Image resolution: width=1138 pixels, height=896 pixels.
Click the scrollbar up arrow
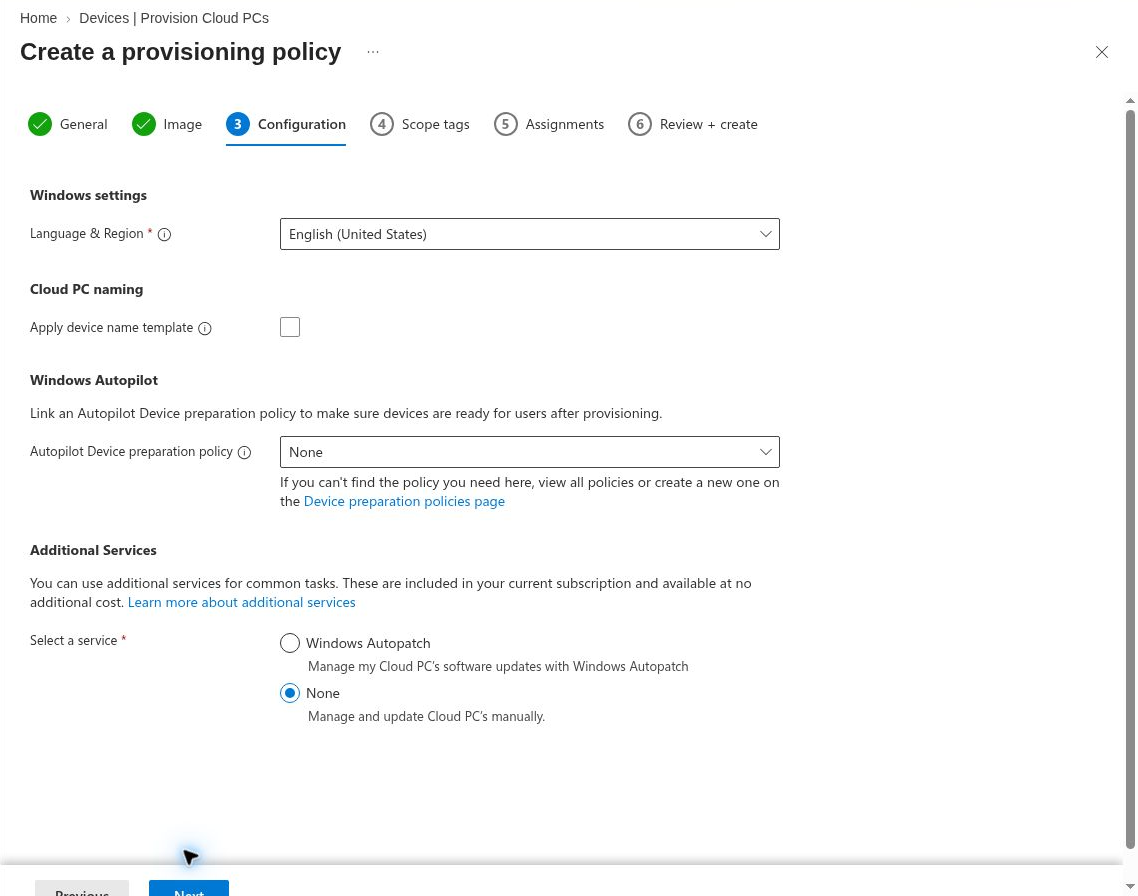click(x=1130, y=101)
